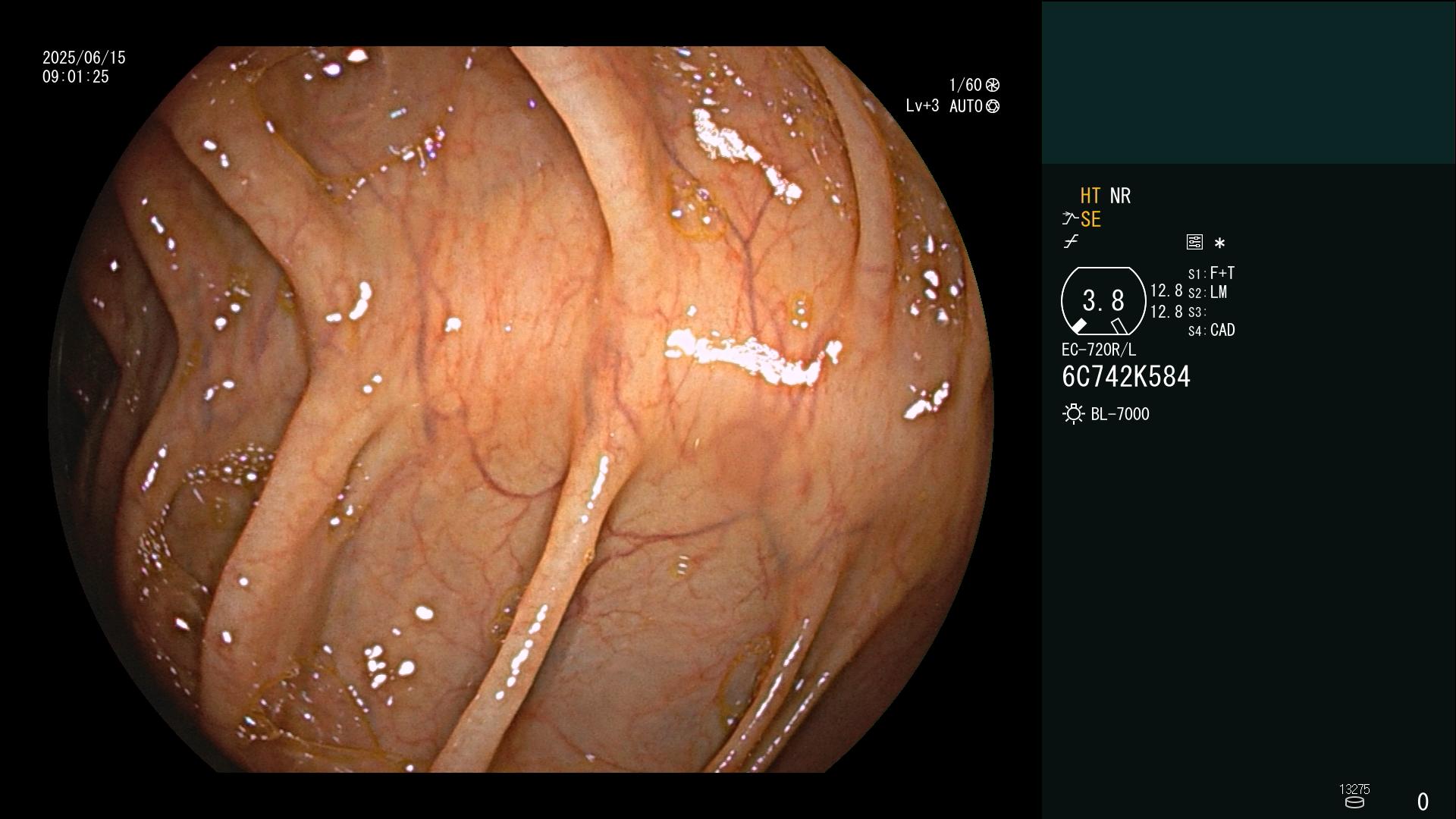Click the empty teal panel at top right
The image size is (1456, 819).
pos(1248,82)
